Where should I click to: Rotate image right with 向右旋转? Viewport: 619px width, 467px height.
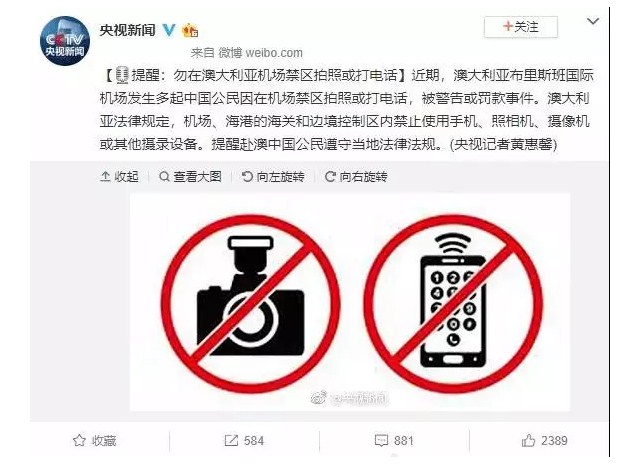pyautogui.click(x=356, y=176)
